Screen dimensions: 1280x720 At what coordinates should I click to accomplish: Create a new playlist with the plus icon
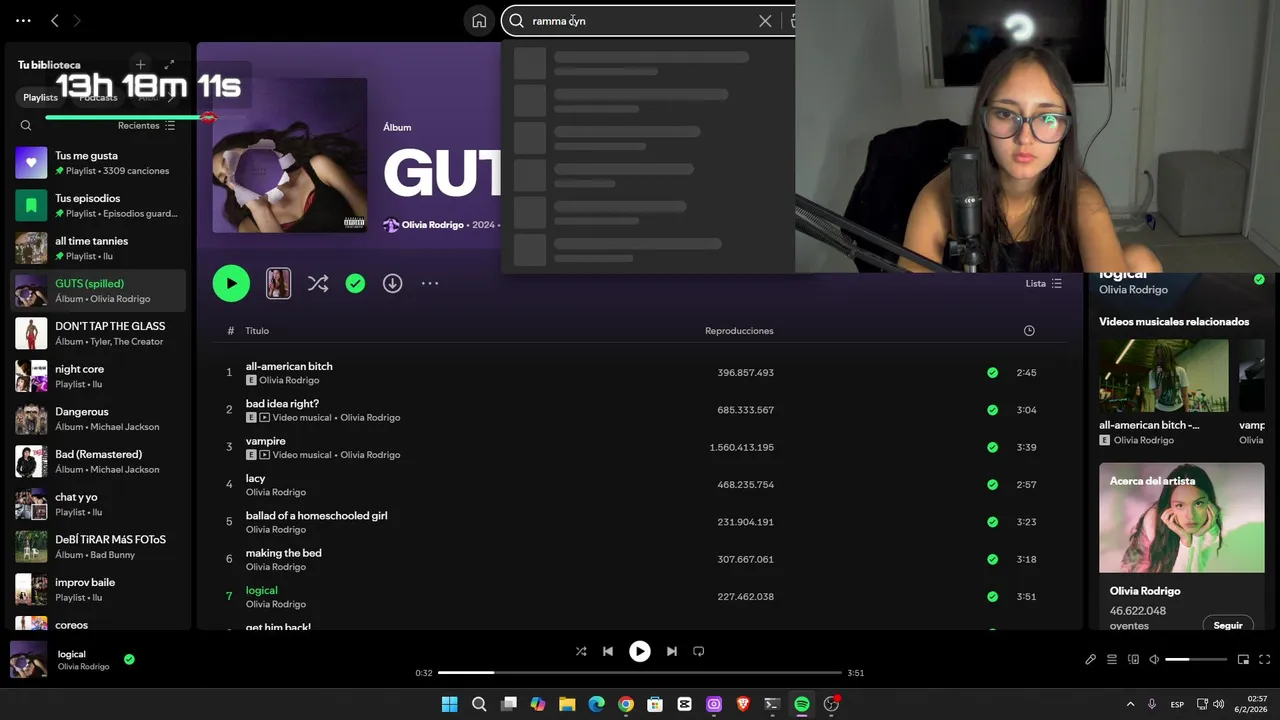tap(141, 64)
